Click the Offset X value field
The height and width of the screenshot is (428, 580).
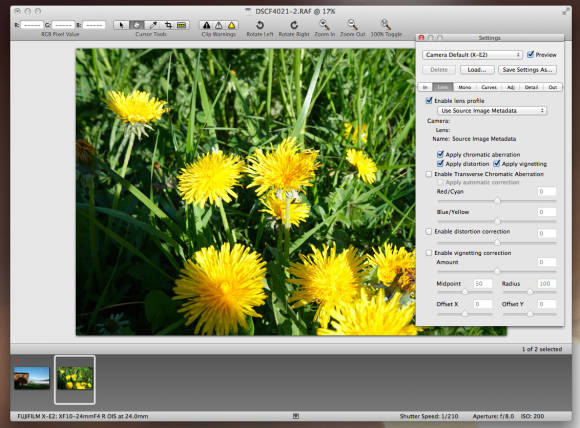pos(483,304)
